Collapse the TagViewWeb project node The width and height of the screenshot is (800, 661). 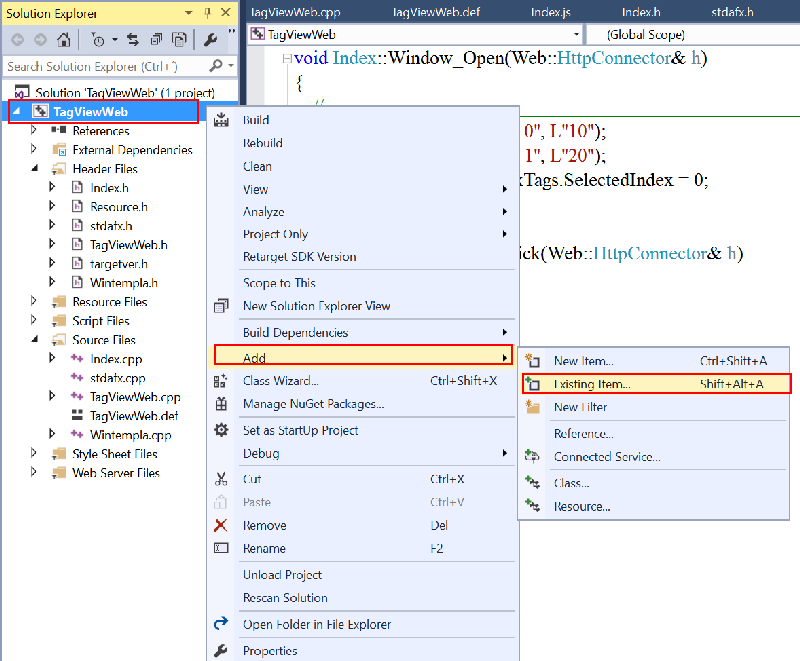pos(16,111)
